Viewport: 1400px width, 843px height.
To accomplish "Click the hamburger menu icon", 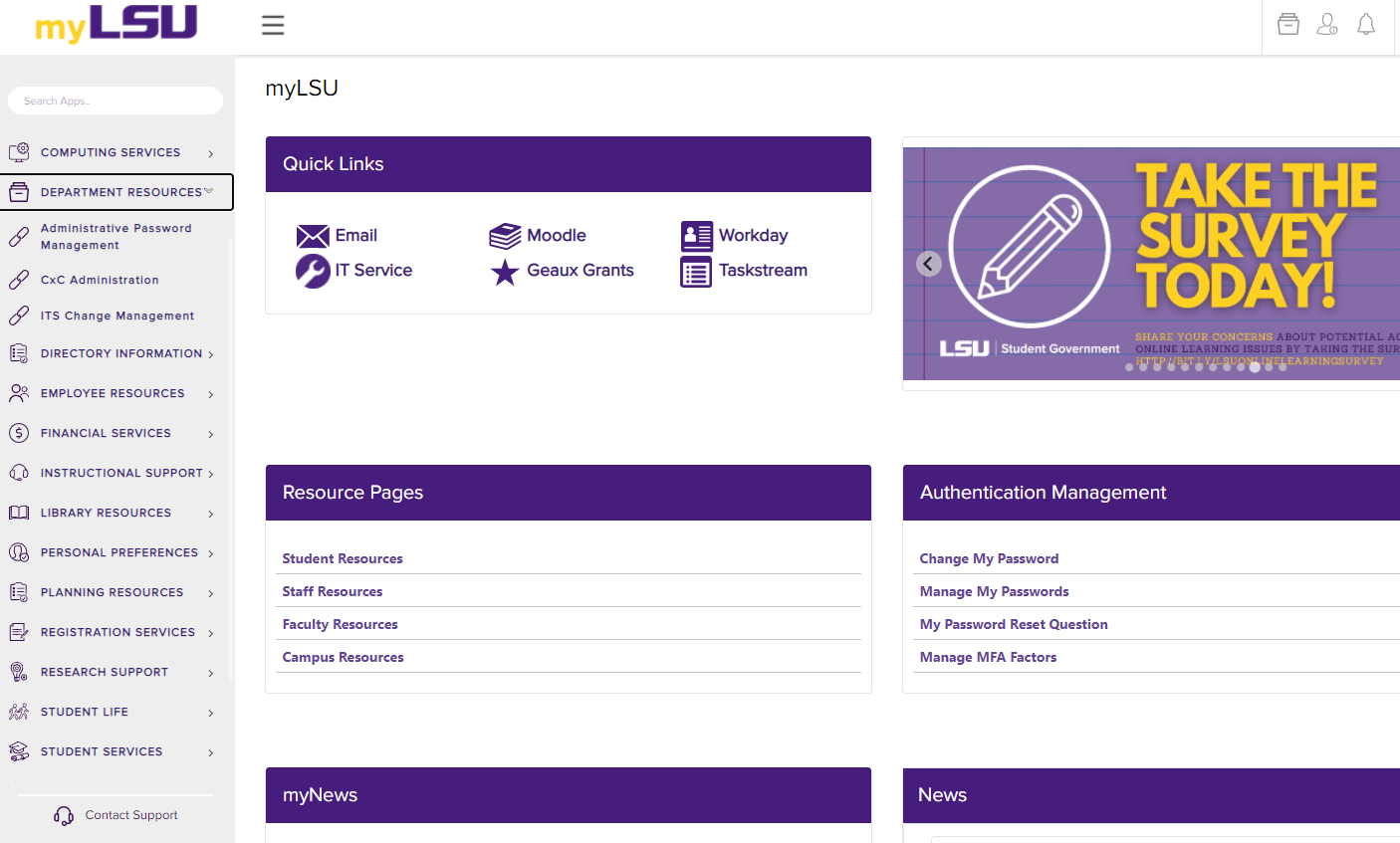I will 273,25.
